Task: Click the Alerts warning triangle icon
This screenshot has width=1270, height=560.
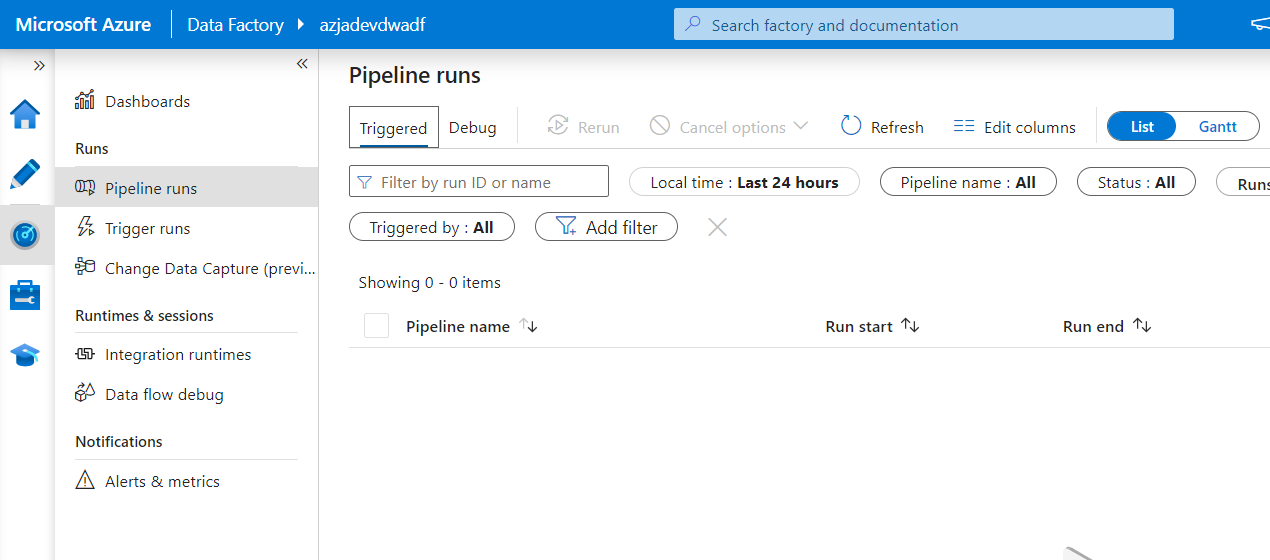Action: tap(85, 480)
